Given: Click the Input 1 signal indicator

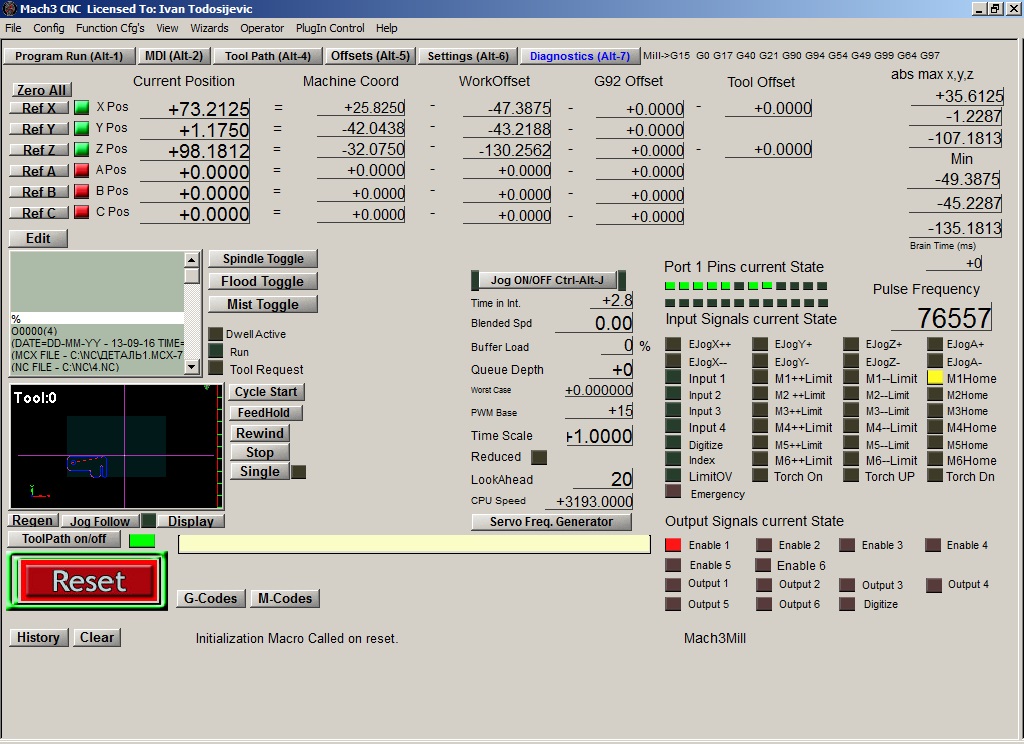Looking at the screenshot, I should click(673, 377).
